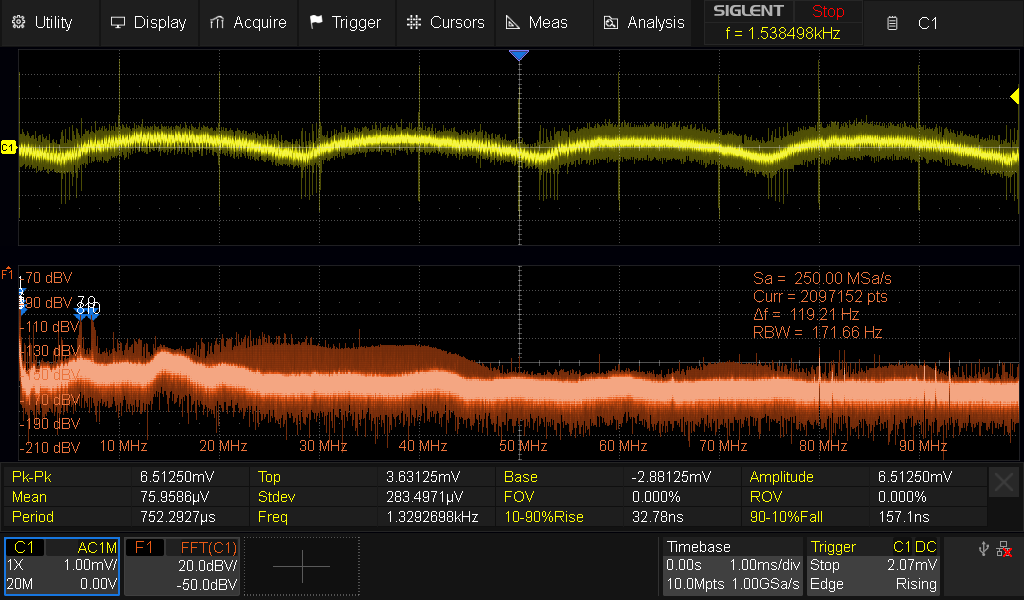1024x600 pixels.
Task: Select the yellow trigger level arrow
Action: [1014, 96]
